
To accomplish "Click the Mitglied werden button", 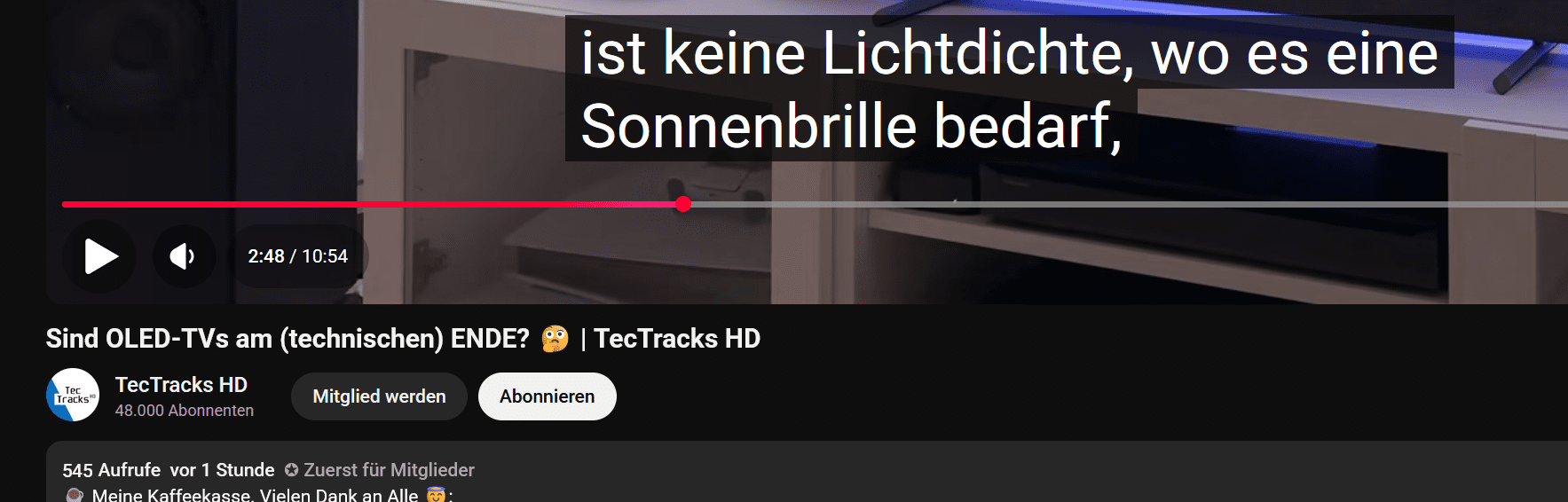I will (x=379, y=396).
